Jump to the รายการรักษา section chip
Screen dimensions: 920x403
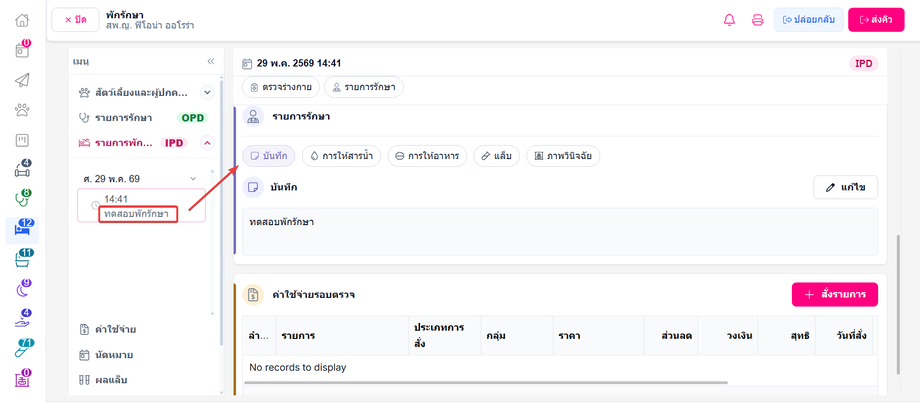[x=363, y=87]
